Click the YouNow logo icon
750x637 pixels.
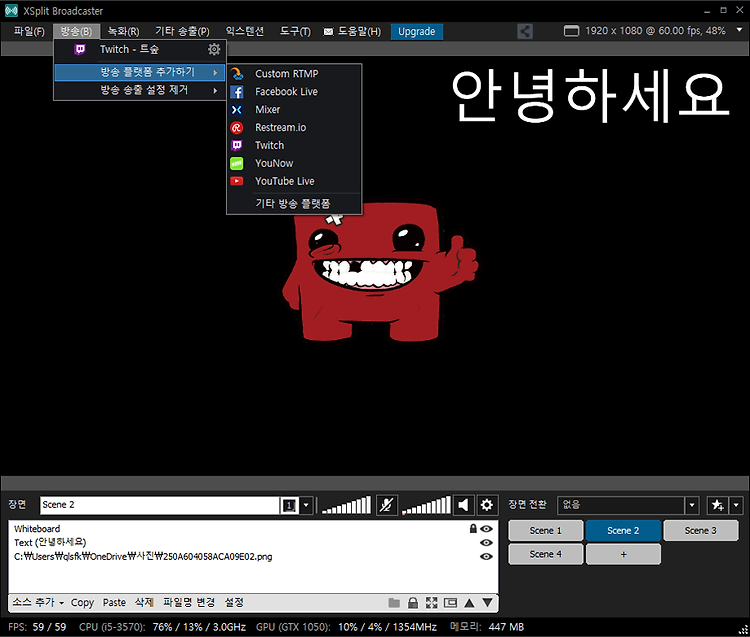tap(237, 164)
